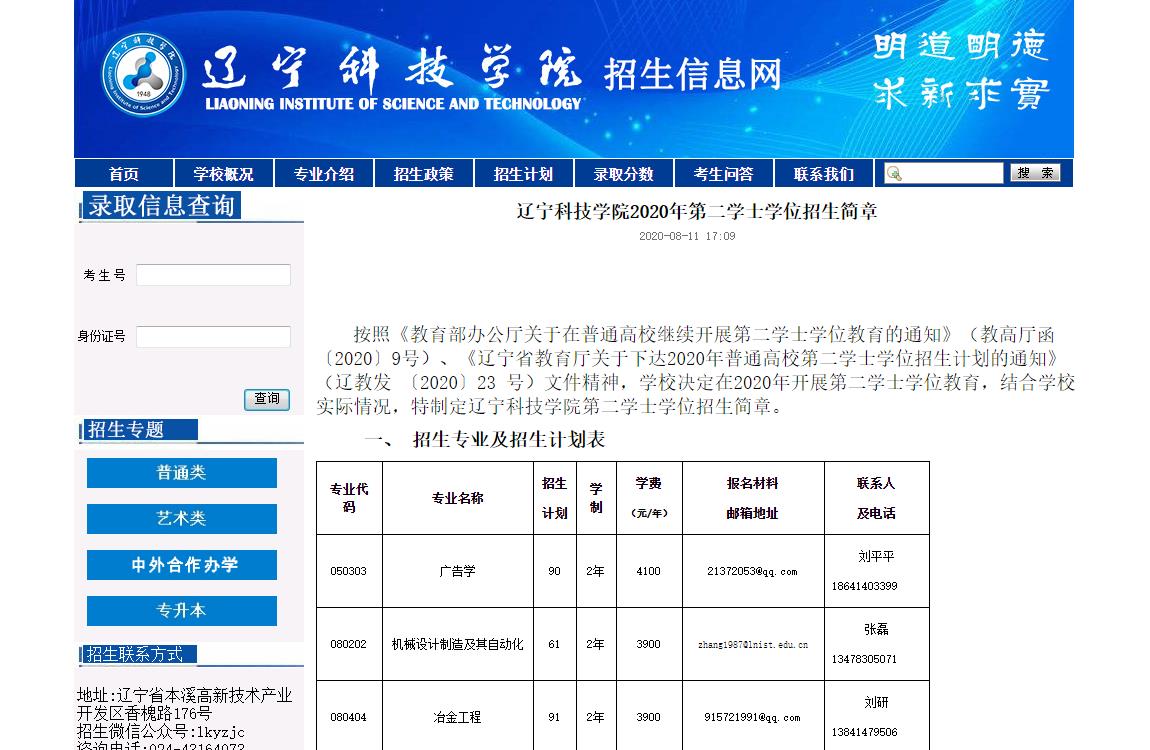Go to 考生问答 page

(x=723, y=174)
